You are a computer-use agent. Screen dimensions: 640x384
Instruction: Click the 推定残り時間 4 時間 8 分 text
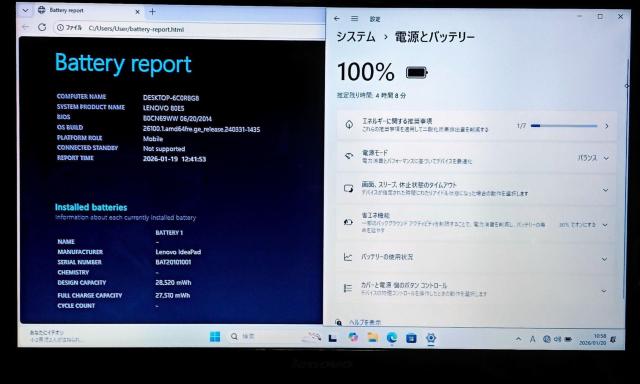[x=371, y=95]
